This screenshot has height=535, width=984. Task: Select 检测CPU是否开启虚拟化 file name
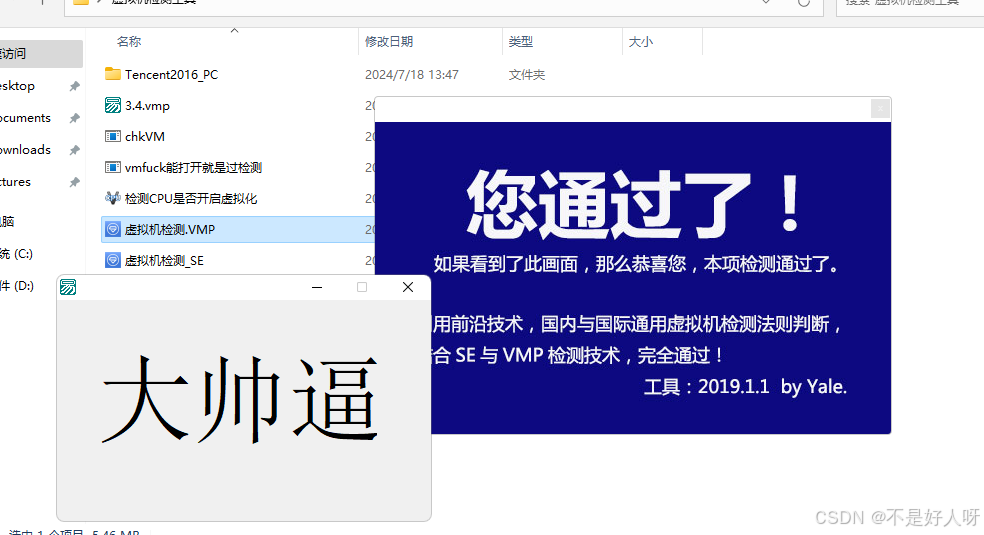[191, 199]
